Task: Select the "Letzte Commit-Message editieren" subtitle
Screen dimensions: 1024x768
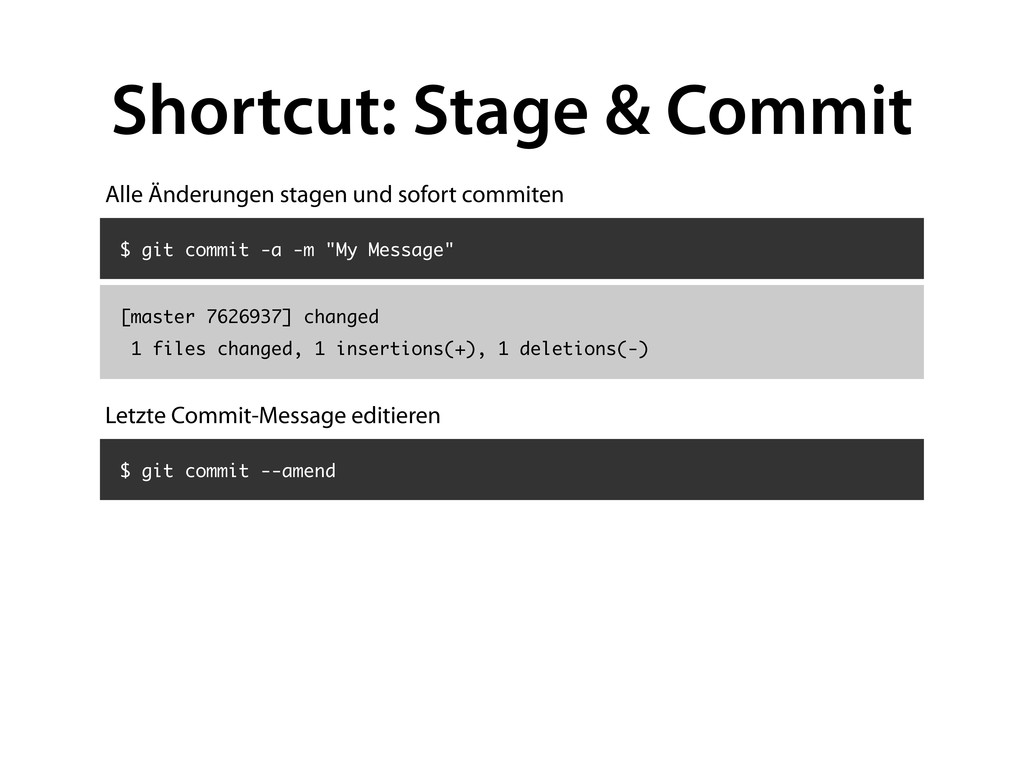Action: tap(272, 415)
